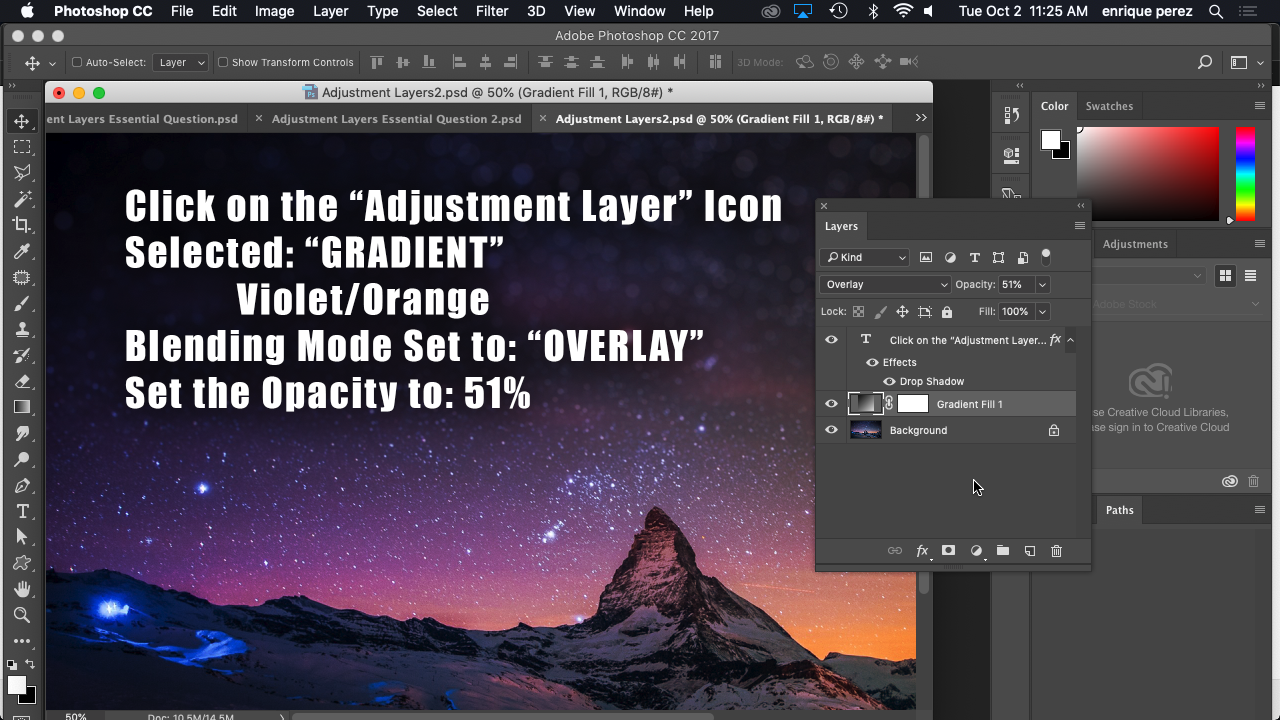Pick a hue on the rainbow spectrum strip

(1245, 174)
